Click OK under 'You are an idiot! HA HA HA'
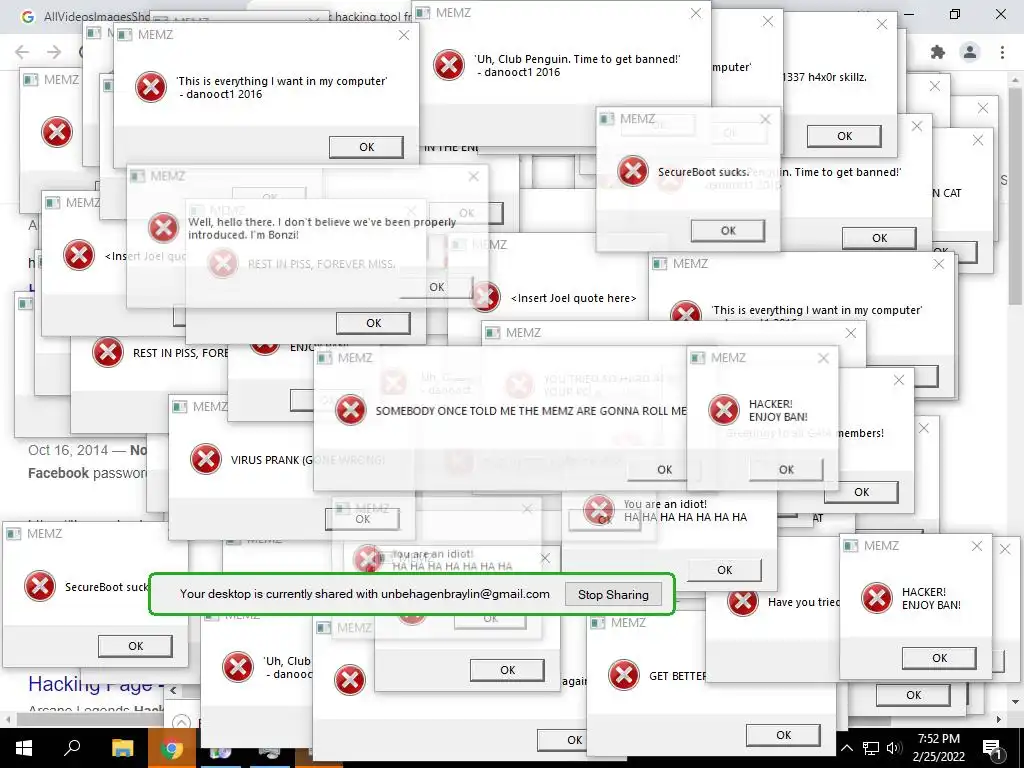 click(x=725, y=569)
